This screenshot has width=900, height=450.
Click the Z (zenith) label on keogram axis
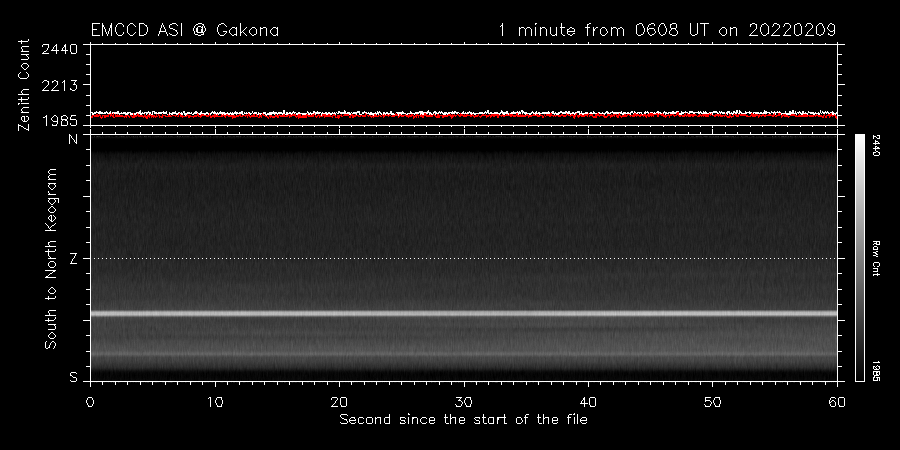pyautogui.click(x=73, y=259)
